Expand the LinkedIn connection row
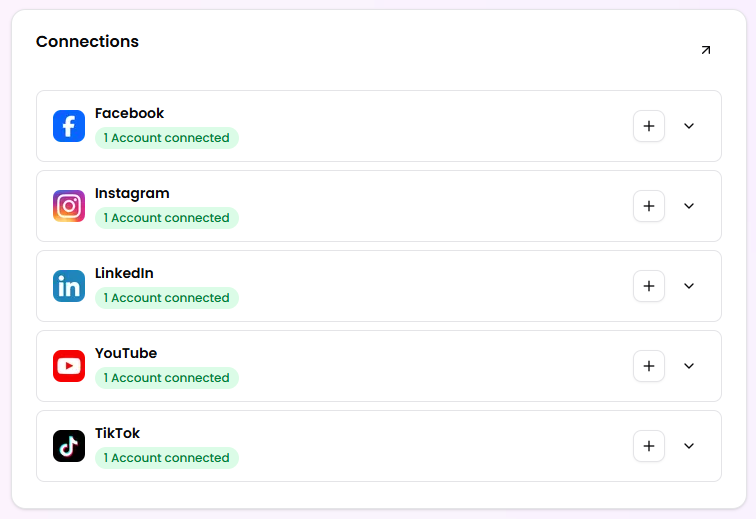The image size is (756, 519). click(689, 286)
